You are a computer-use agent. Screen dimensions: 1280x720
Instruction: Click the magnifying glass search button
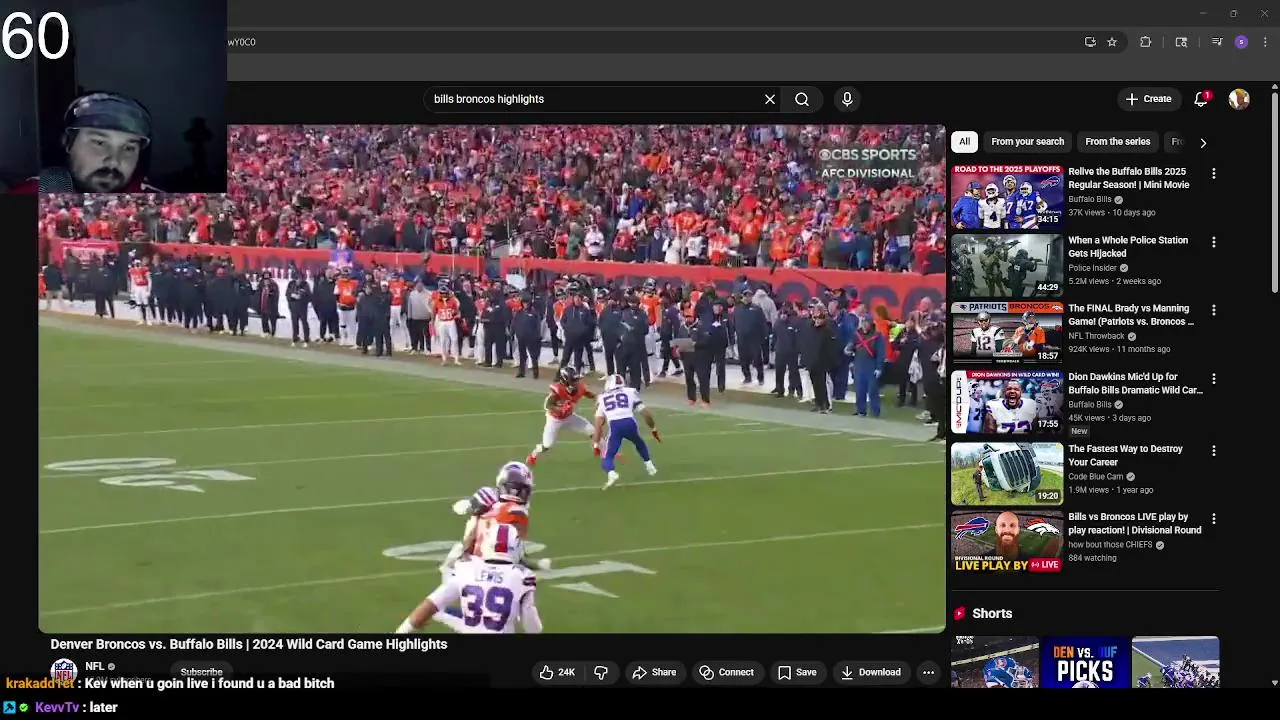tap(802, 99)
